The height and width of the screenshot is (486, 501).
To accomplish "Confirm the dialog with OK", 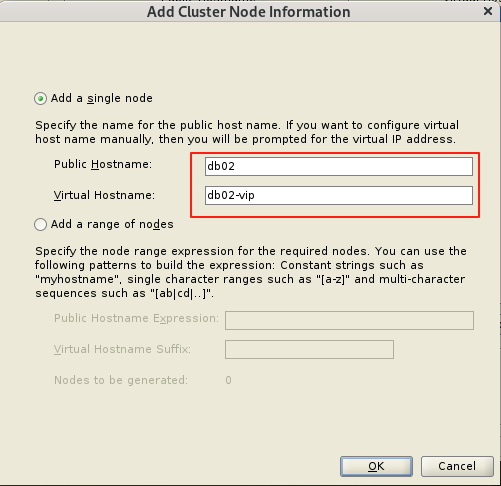I will point(376,466).
